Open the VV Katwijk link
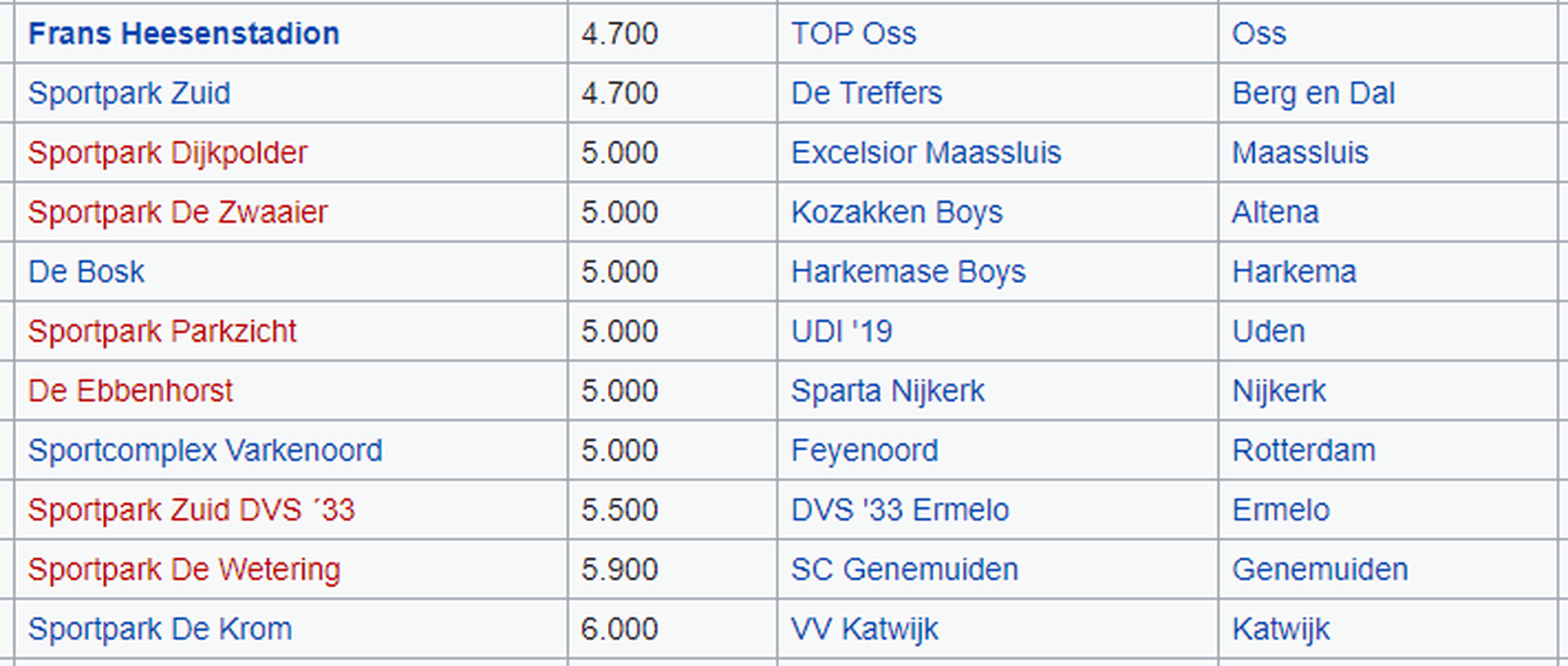The width and height of the screenshot is (1568, 666). coord(865,629)
